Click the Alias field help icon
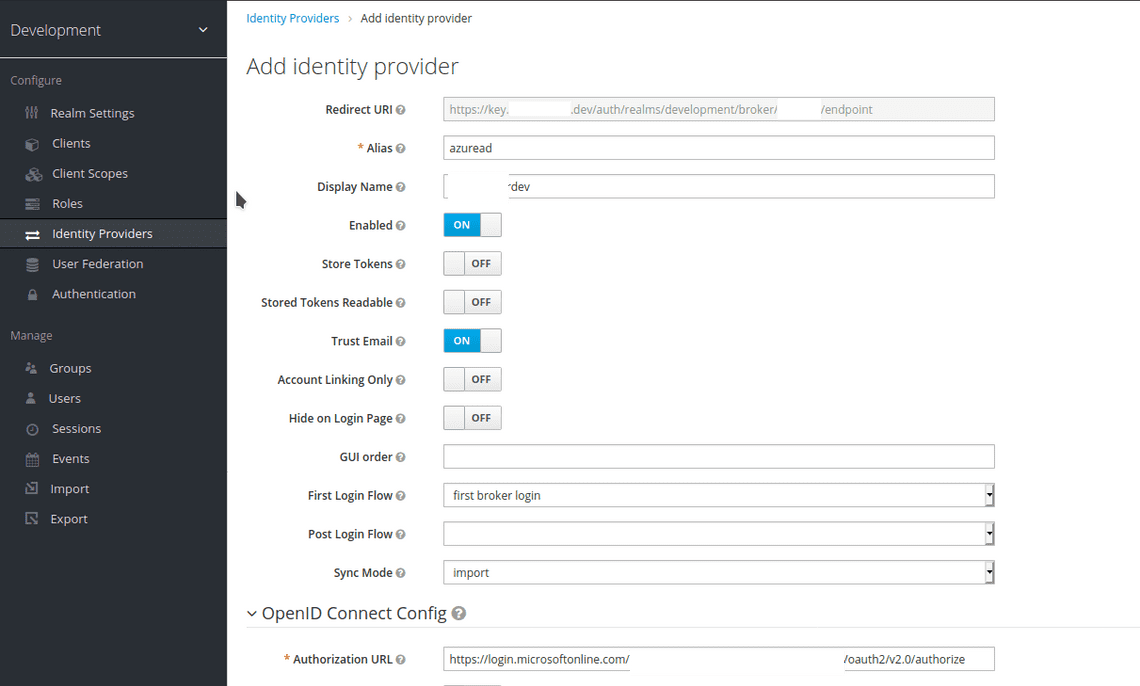1140x686 pixels. [400, 147]
